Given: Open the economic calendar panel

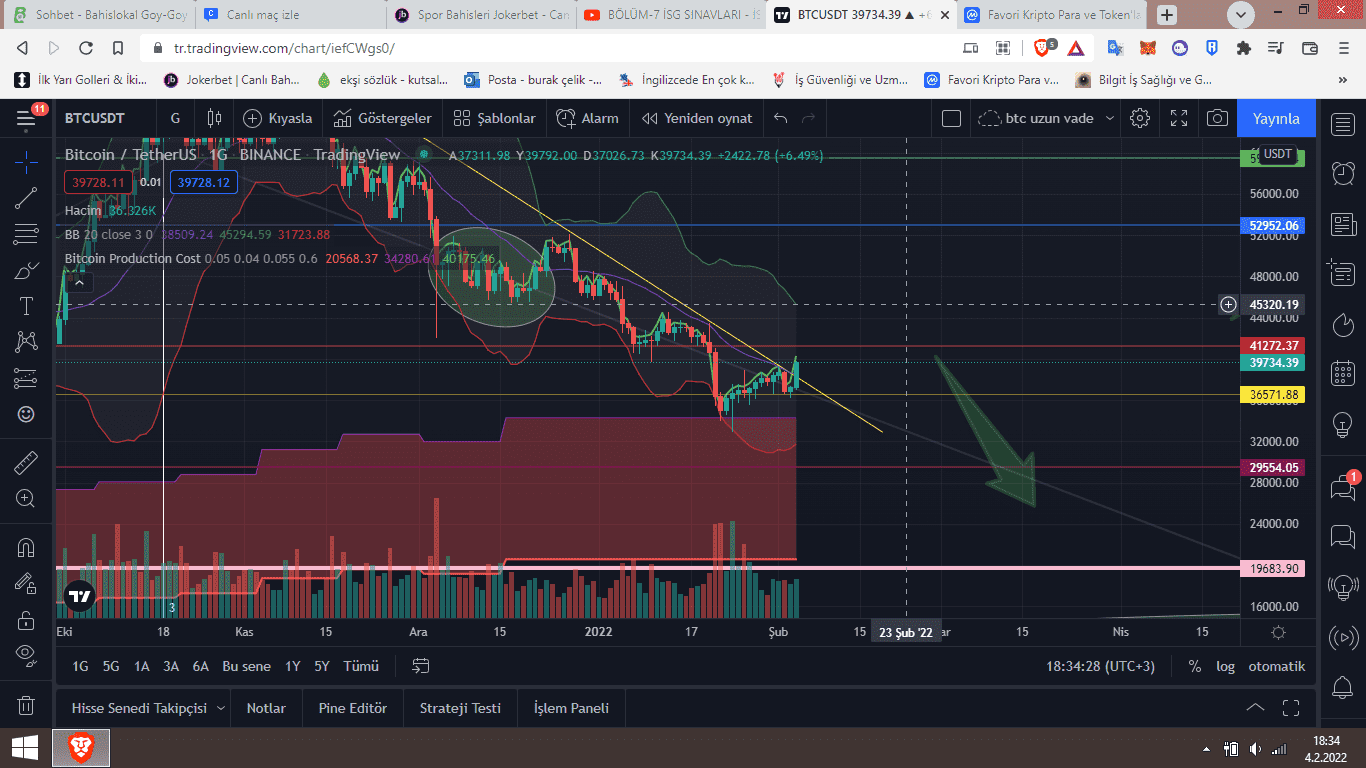Looking at the screenshot, I should (1343, 374).
